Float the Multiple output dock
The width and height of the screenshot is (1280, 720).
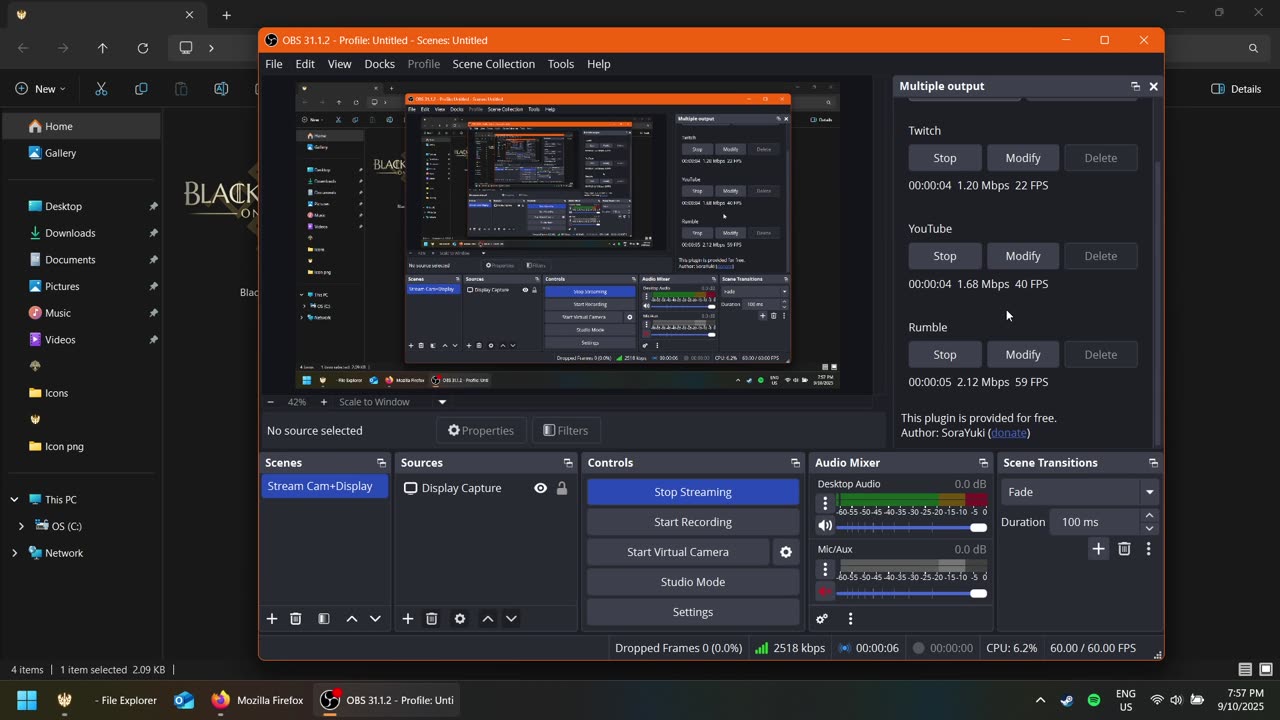(1135, 87)
